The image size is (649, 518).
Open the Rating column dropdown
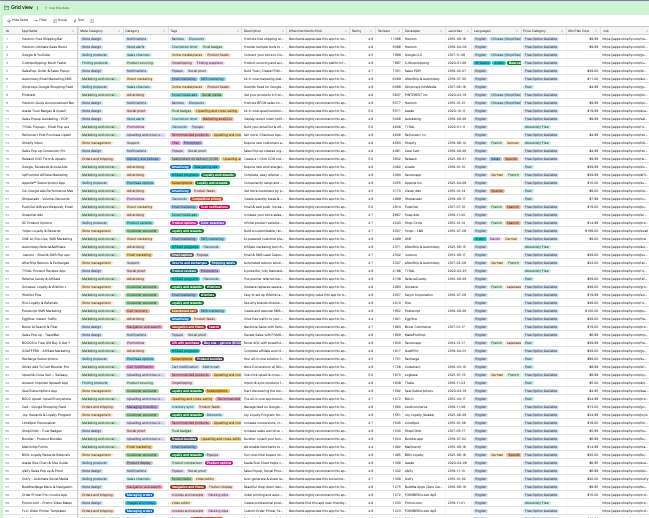(x=371, y=31)
